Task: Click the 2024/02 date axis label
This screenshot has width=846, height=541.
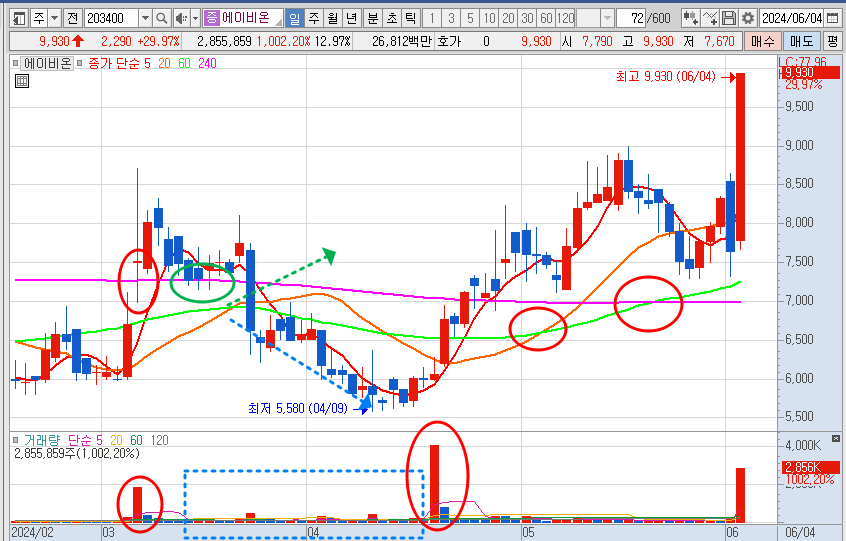Action: 32,532
